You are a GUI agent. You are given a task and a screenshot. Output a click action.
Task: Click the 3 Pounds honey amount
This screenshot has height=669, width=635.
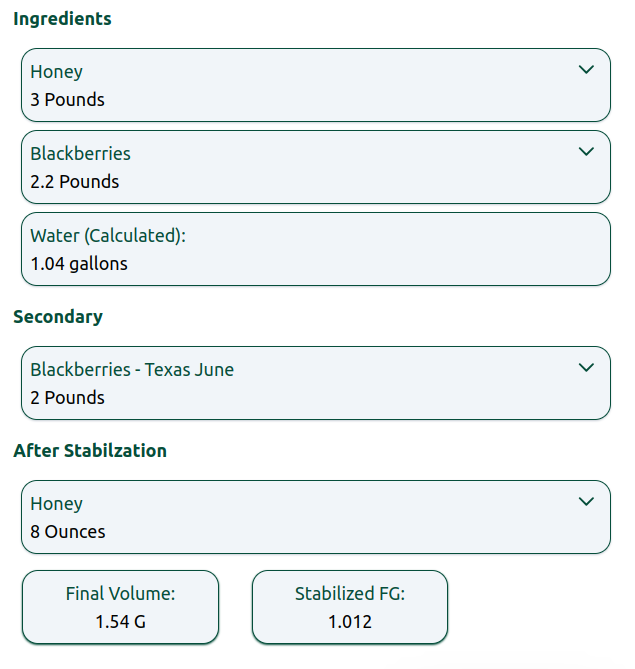coord(67,100)
